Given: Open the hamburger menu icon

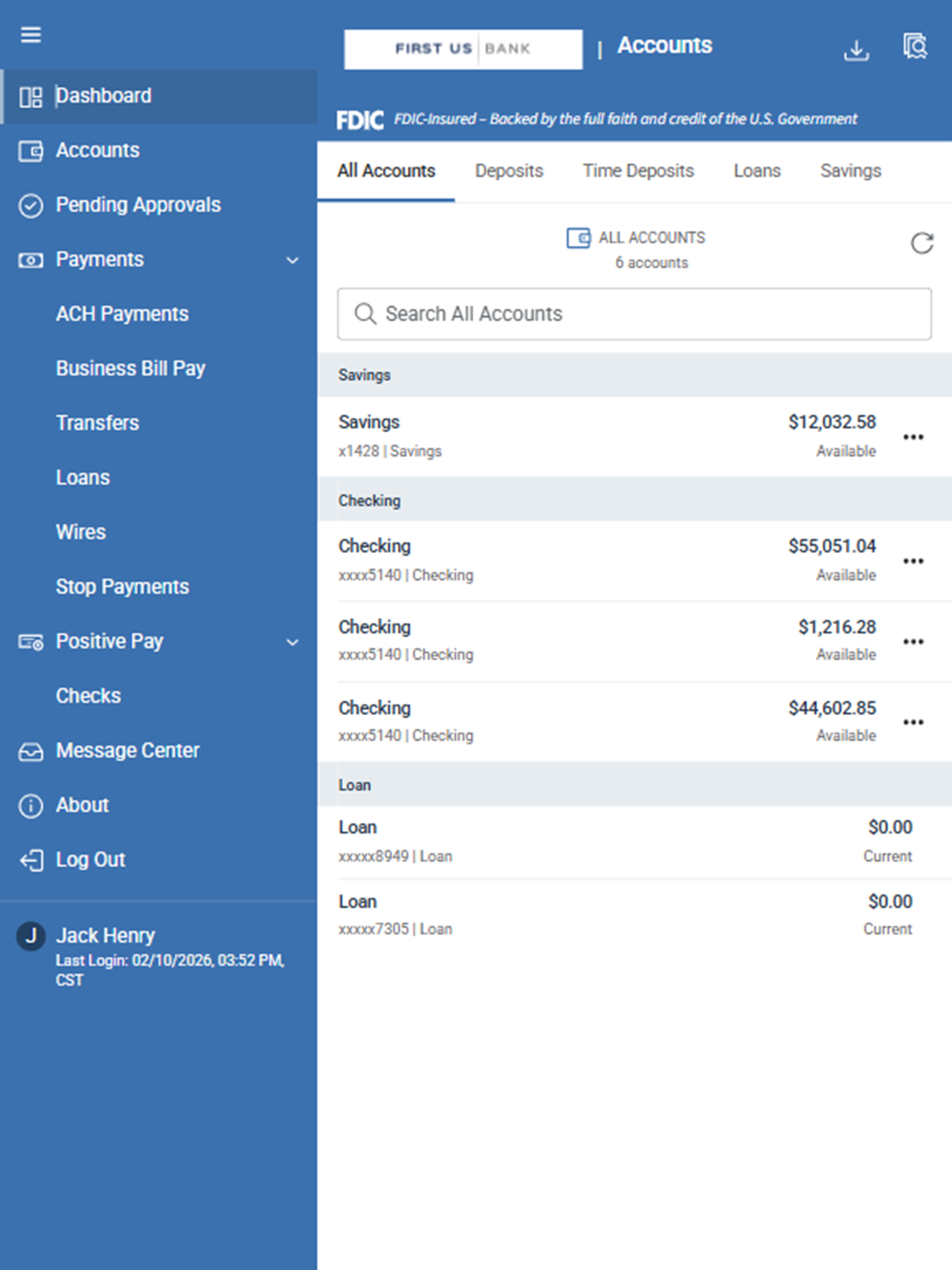Looking at the screenshot, I should point(31,35).
